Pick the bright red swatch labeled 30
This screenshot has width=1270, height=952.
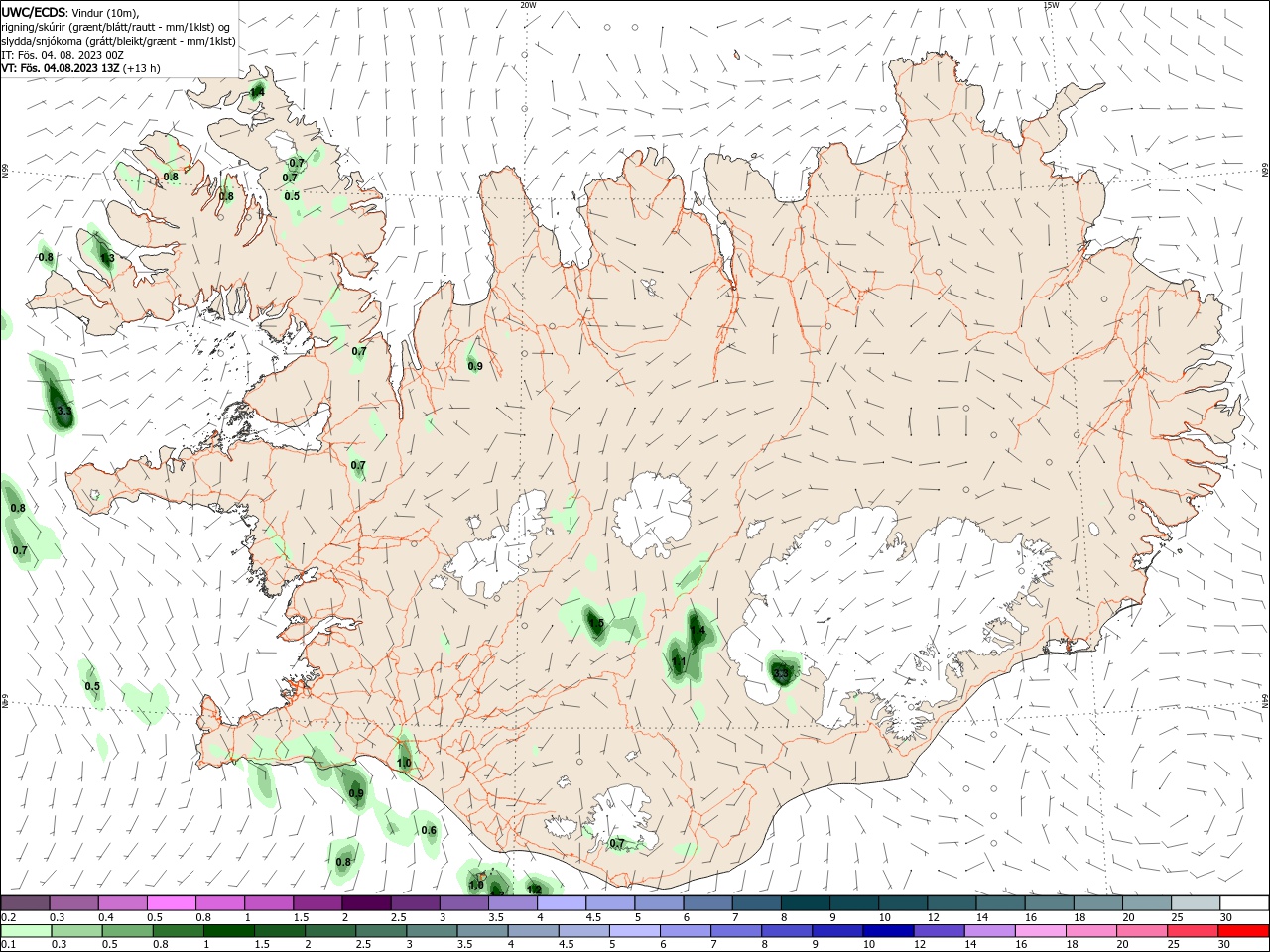click(1243, 931)
